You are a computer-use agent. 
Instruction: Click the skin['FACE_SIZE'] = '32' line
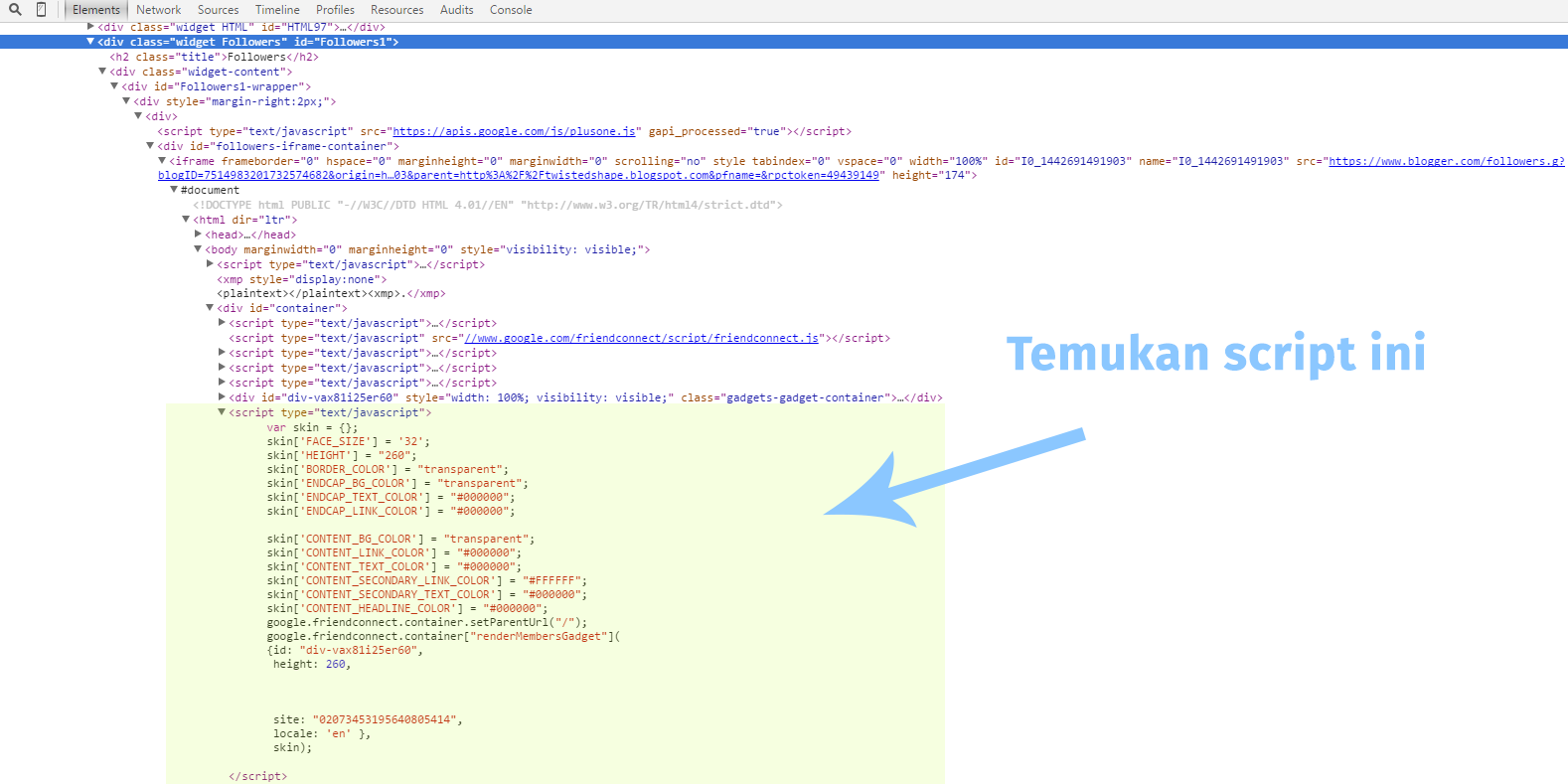[348, 441]
